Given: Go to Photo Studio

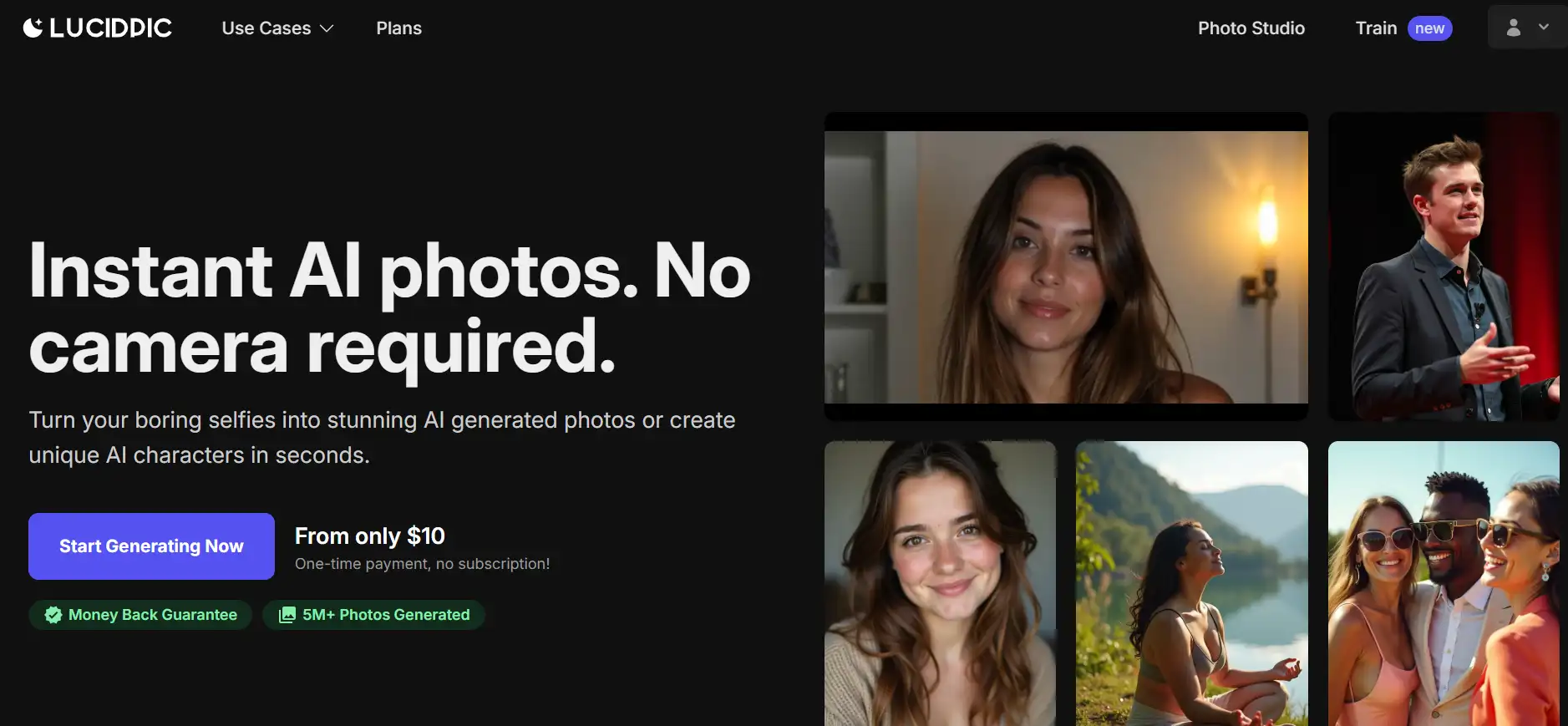Looking at the screenshot, I should click(1251, 28).
